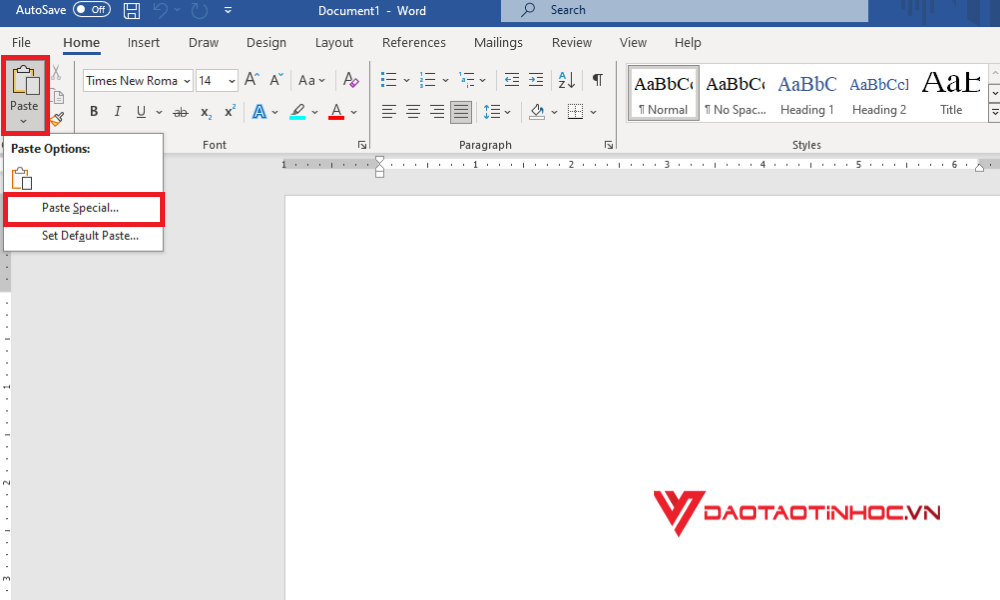The height and width of the screenshot is (600, 1000).
Task: Open the font size dropdown
Action: 233,80
